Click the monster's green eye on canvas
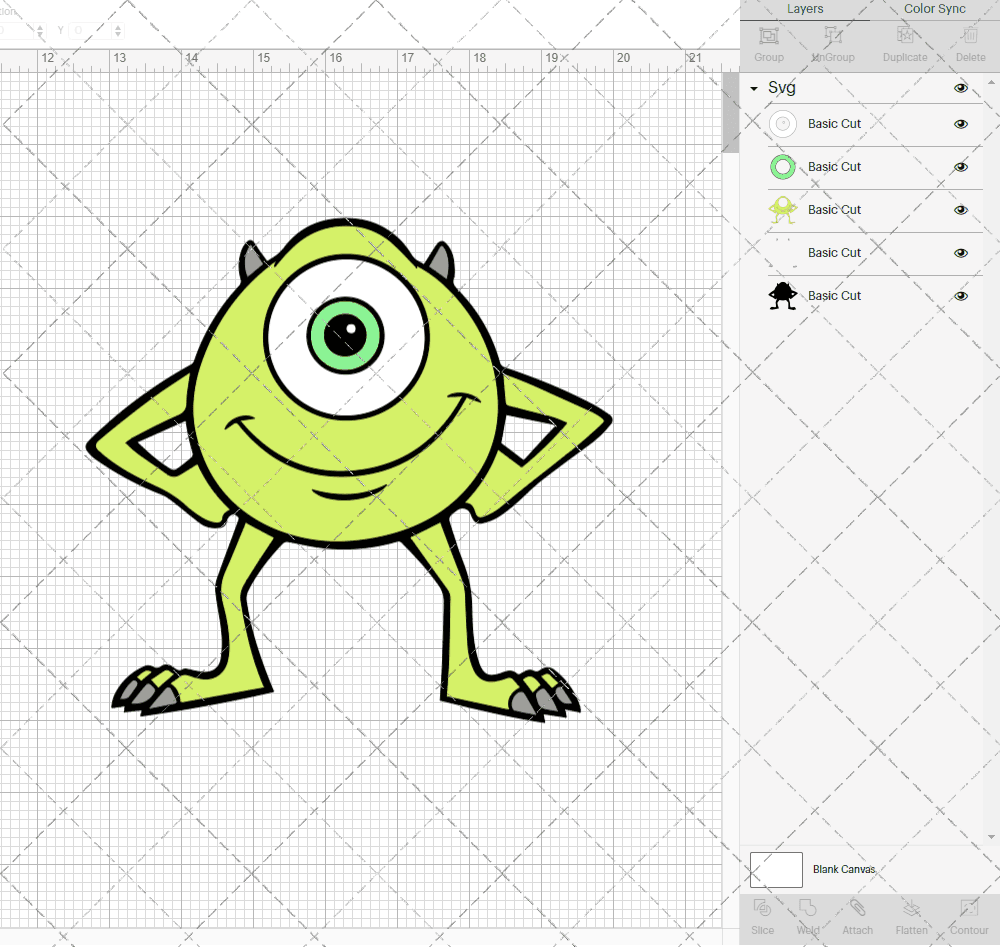Screen dimensions: 1000x947 345,335
